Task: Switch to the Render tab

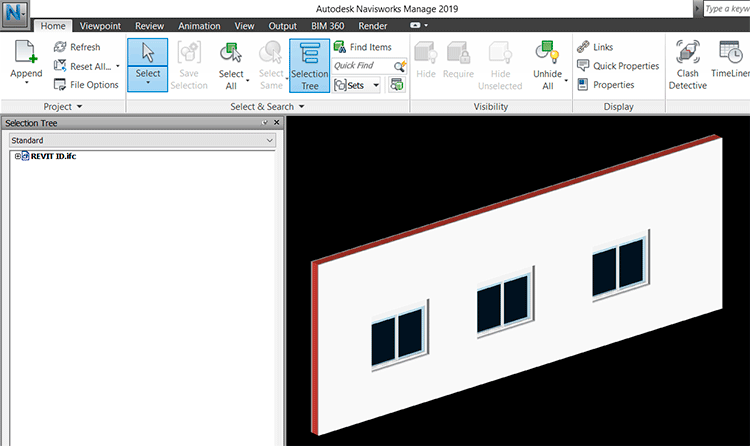Action: click(373, 26)
